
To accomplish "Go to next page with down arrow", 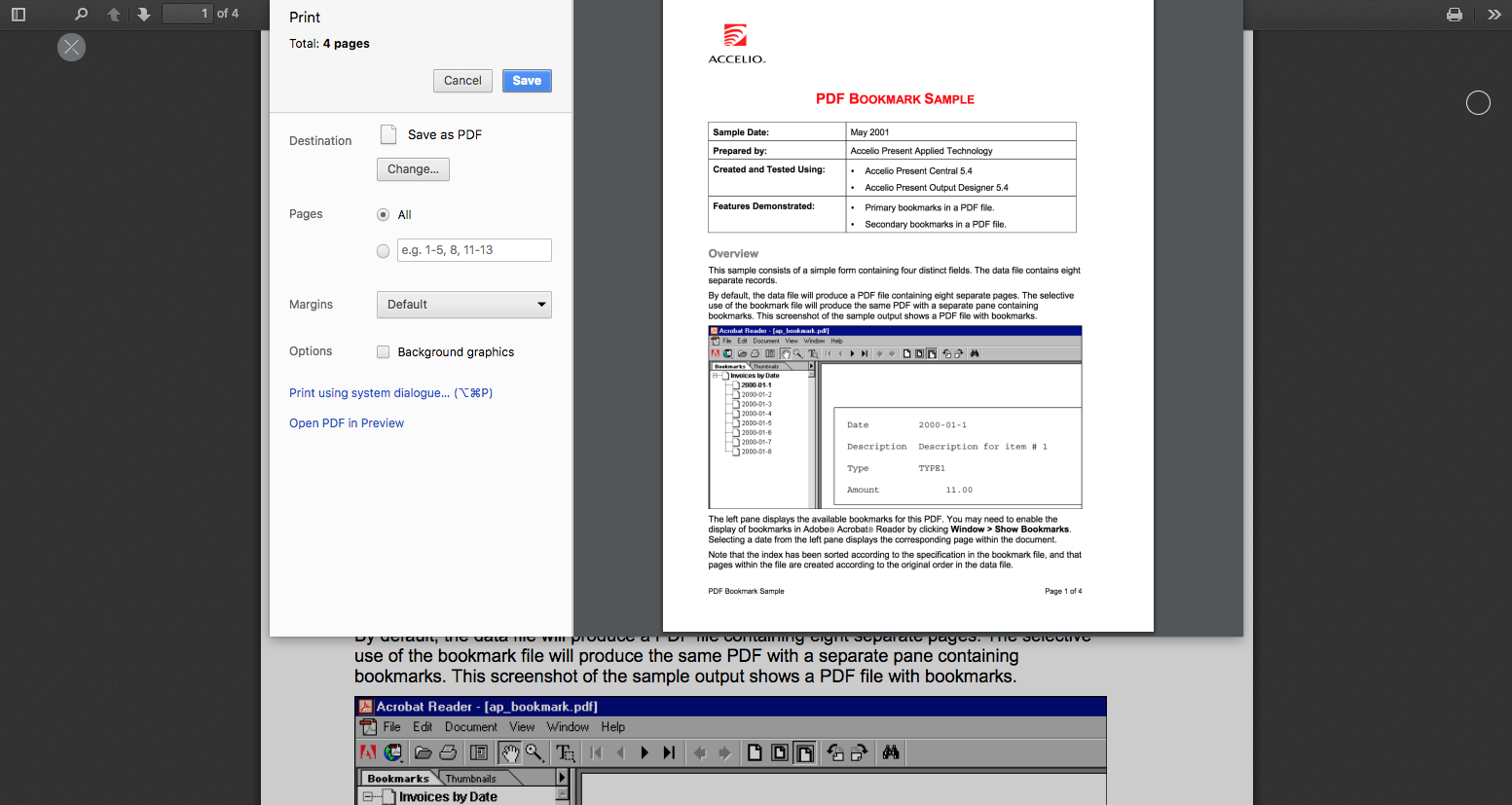I will click(x=144, y=14).
